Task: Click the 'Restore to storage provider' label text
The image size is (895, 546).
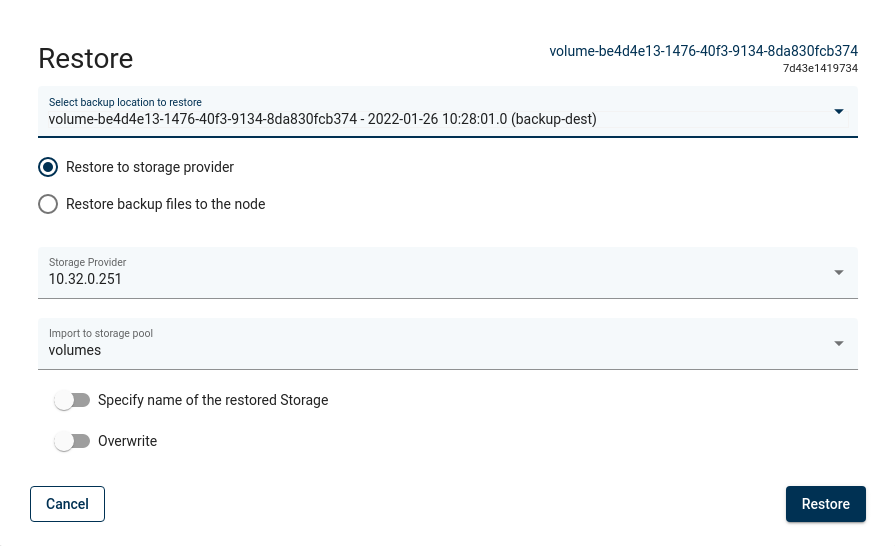Action: [150, 167]
